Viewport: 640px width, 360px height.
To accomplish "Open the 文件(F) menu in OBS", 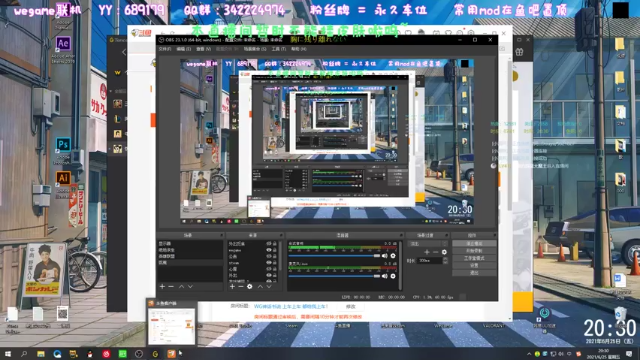I will [x=164, y=49].
